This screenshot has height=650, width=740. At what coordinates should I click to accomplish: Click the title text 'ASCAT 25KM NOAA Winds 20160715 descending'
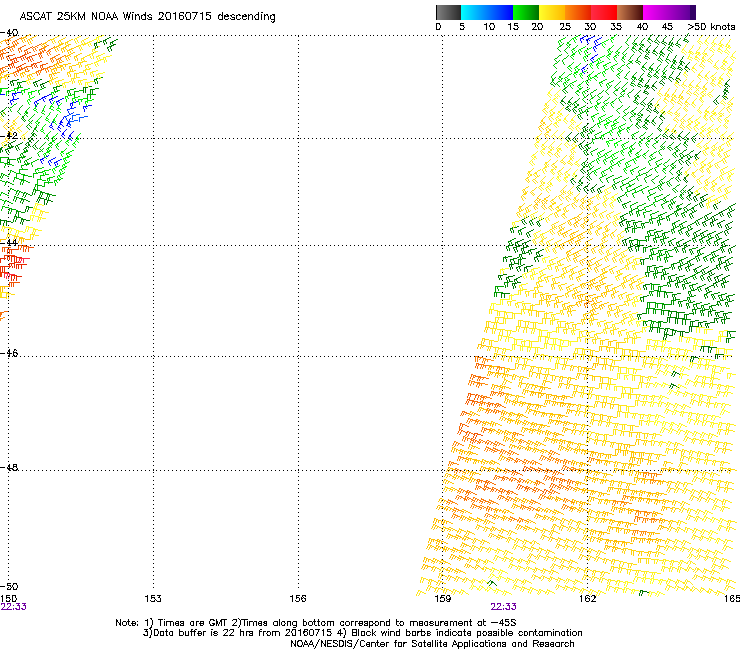(x=147, y=17)
